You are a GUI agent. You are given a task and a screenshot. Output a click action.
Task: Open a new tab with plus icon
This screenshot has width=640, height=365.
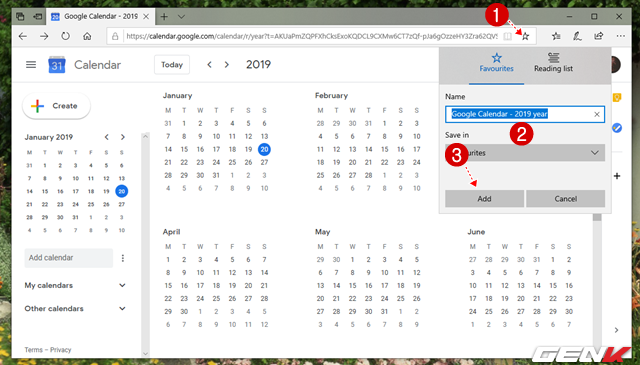pyautogui.click(x=164, y=17)
